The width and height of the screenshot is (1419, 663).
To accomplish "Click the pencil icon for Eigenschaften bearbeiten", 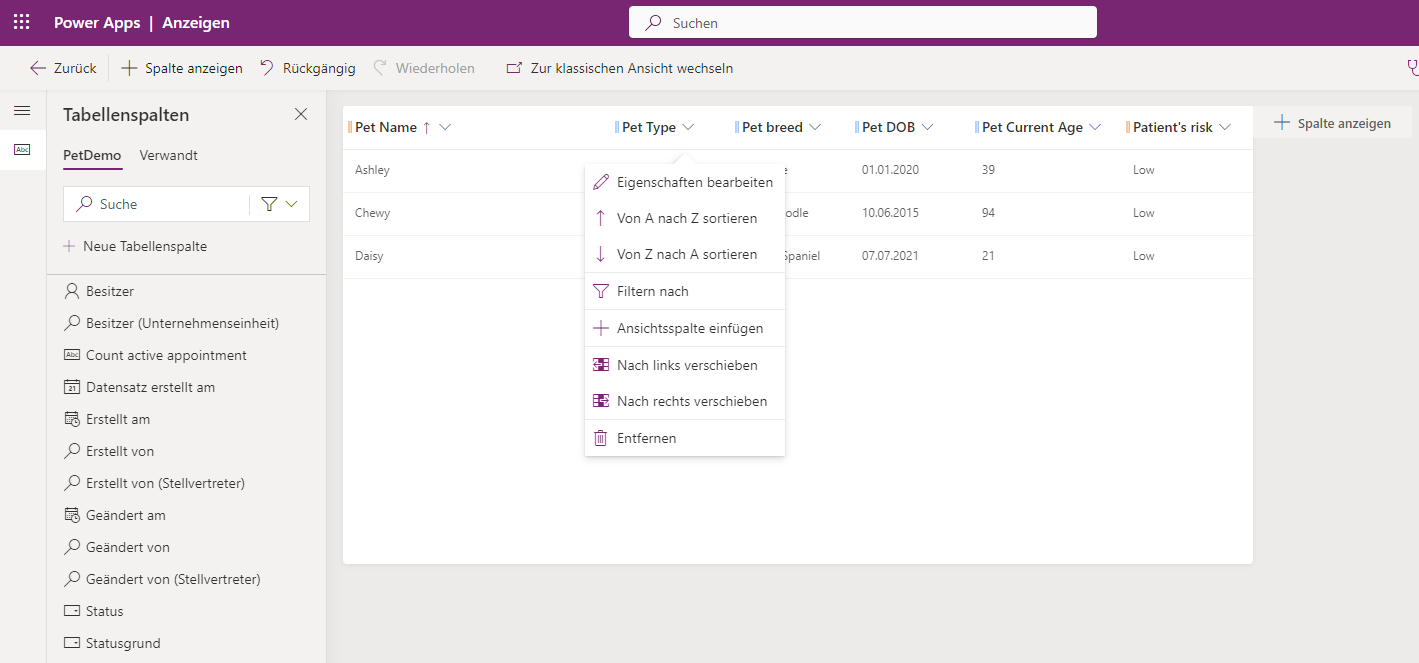I will tap(600, 182).
